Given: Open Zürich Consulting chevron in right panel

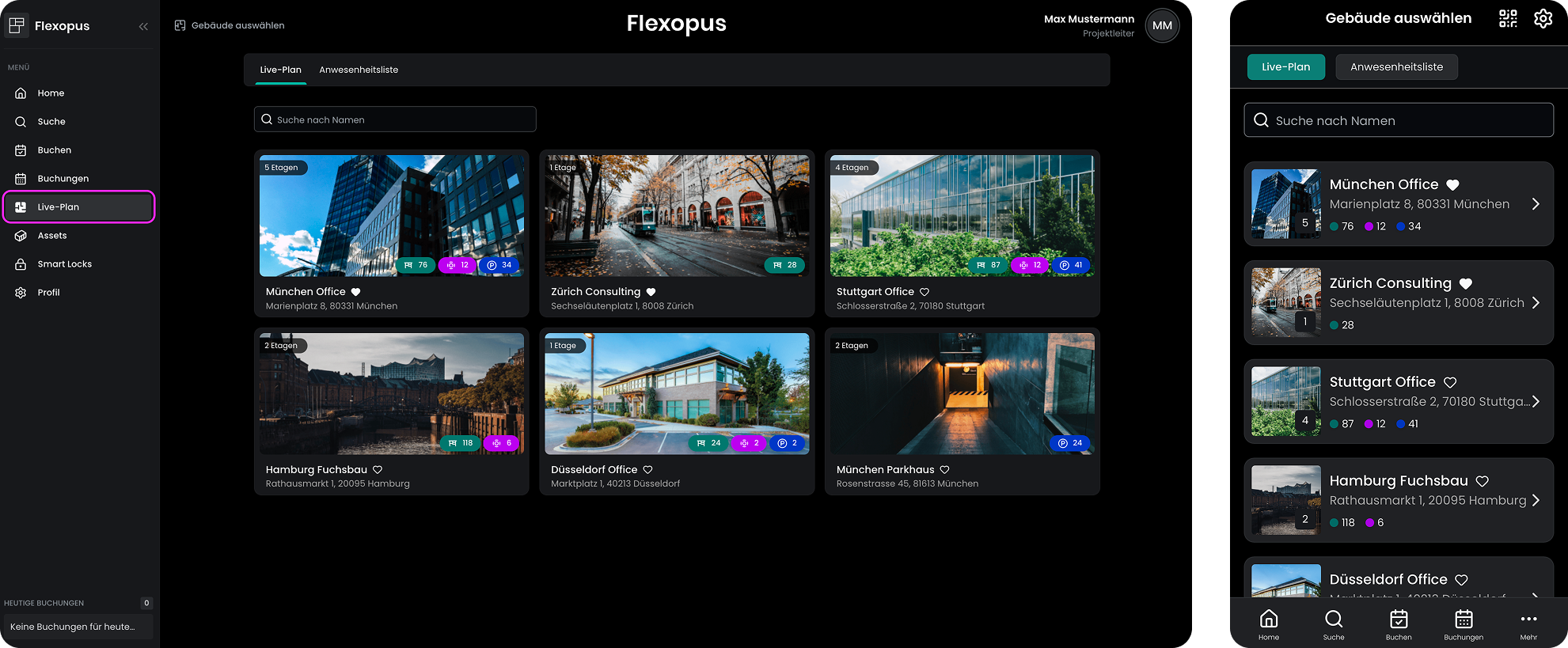Looking at the screenshot, I should (1536, 303).
